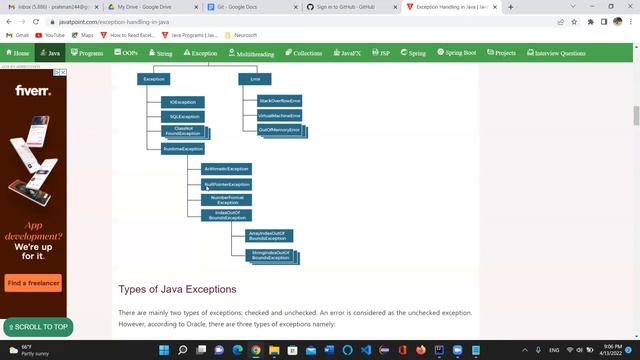Open Projects in the navbar
The width and height of the screenshot is (640, 360).
point(501,53)
